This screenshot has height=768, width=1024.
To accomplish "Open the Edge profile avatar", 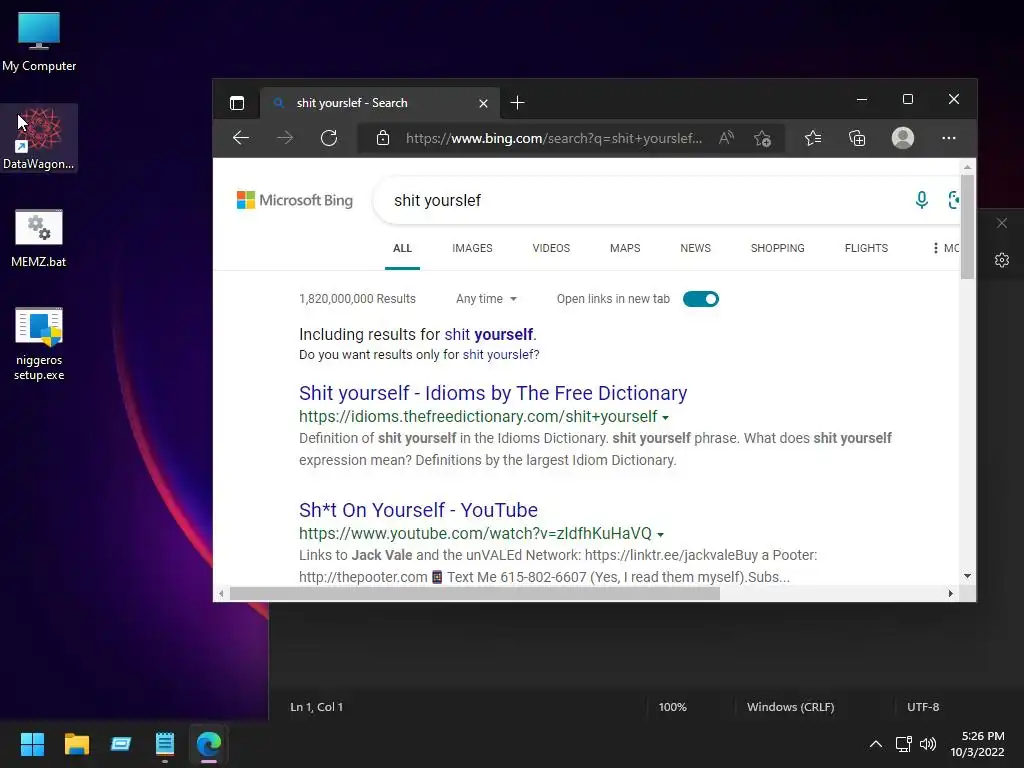I will click(x=903, y=138).
